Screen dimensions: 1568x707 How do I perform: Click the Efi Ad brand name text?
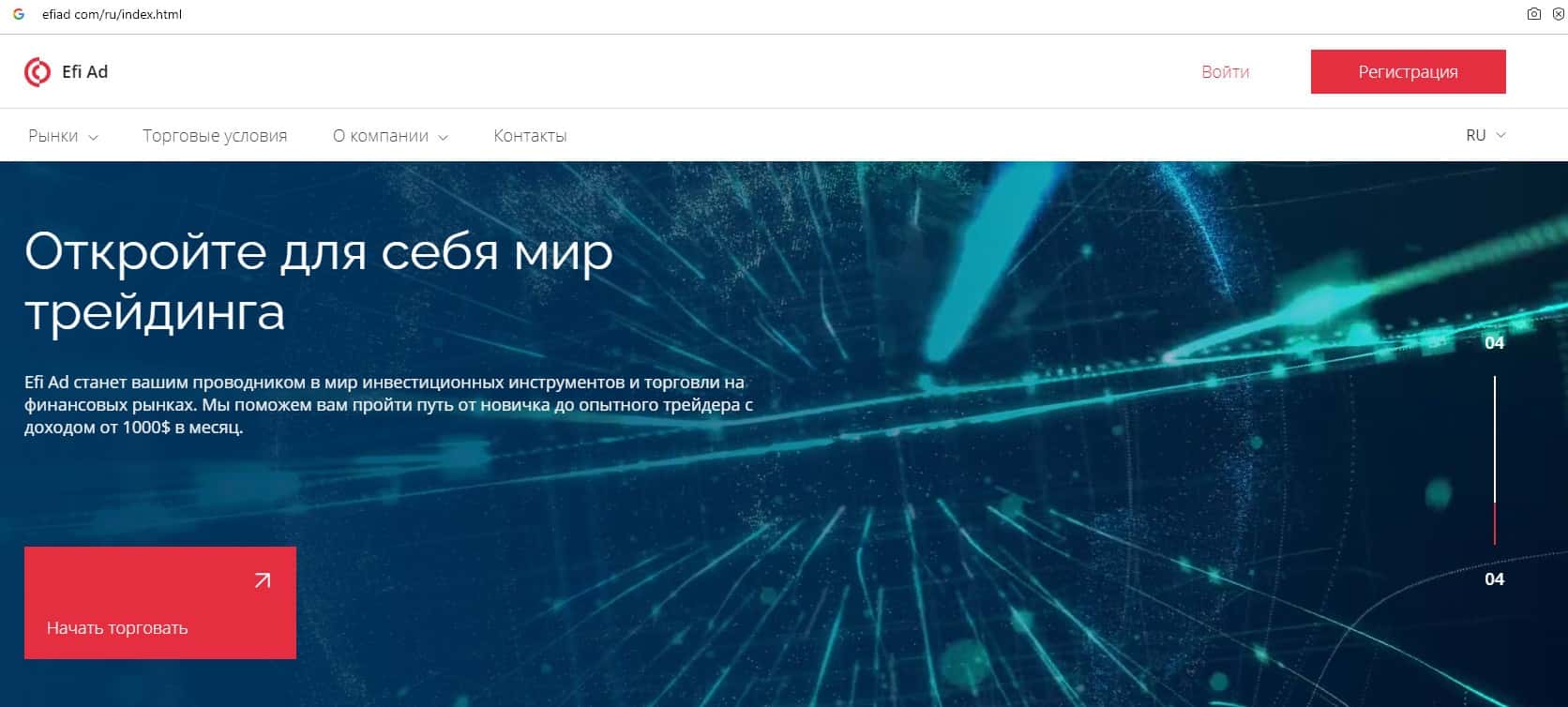click(x=84, y=72)
